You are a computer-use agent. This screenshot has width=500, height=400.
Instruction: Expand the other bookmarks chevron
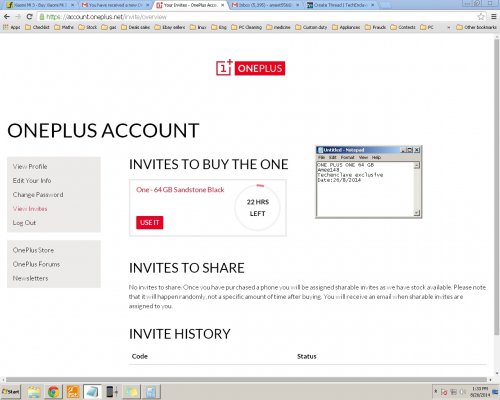(448, 27)
